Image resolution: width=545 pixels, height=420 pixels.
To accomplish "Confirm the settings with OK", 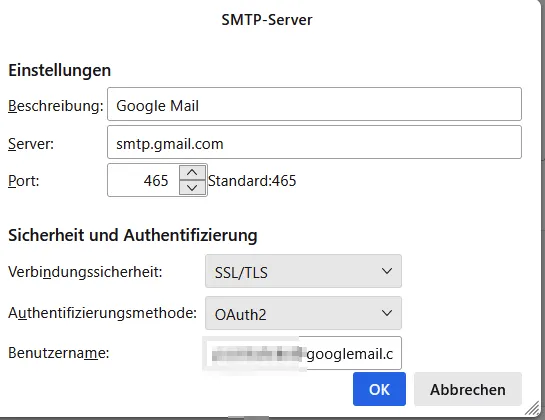I will click(379, 389).
